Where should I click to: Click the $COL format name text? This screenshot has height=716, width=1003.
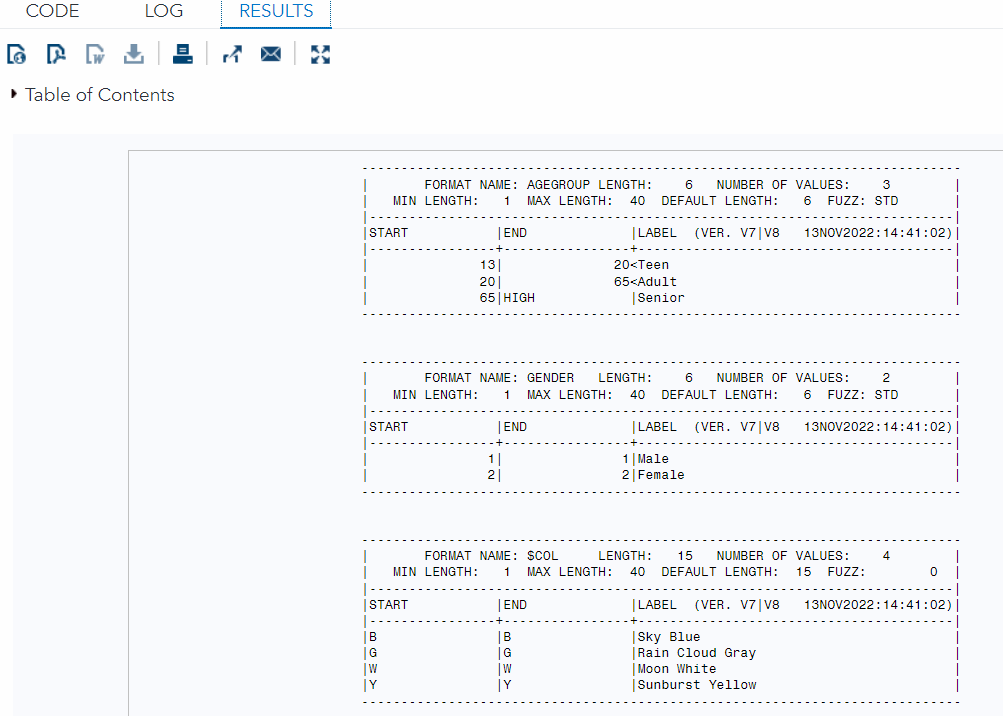click(x=542, y=556)
